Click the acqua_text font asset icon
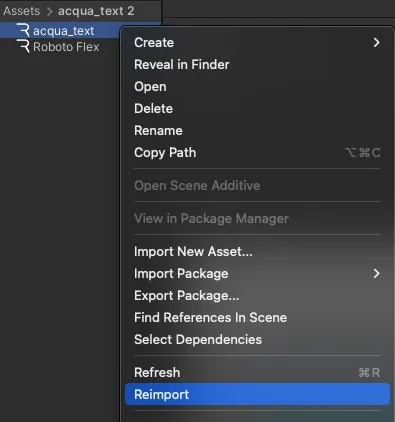The width and height of the screenshot is (395, 422). pyautogui.click(x=23, y=30)
